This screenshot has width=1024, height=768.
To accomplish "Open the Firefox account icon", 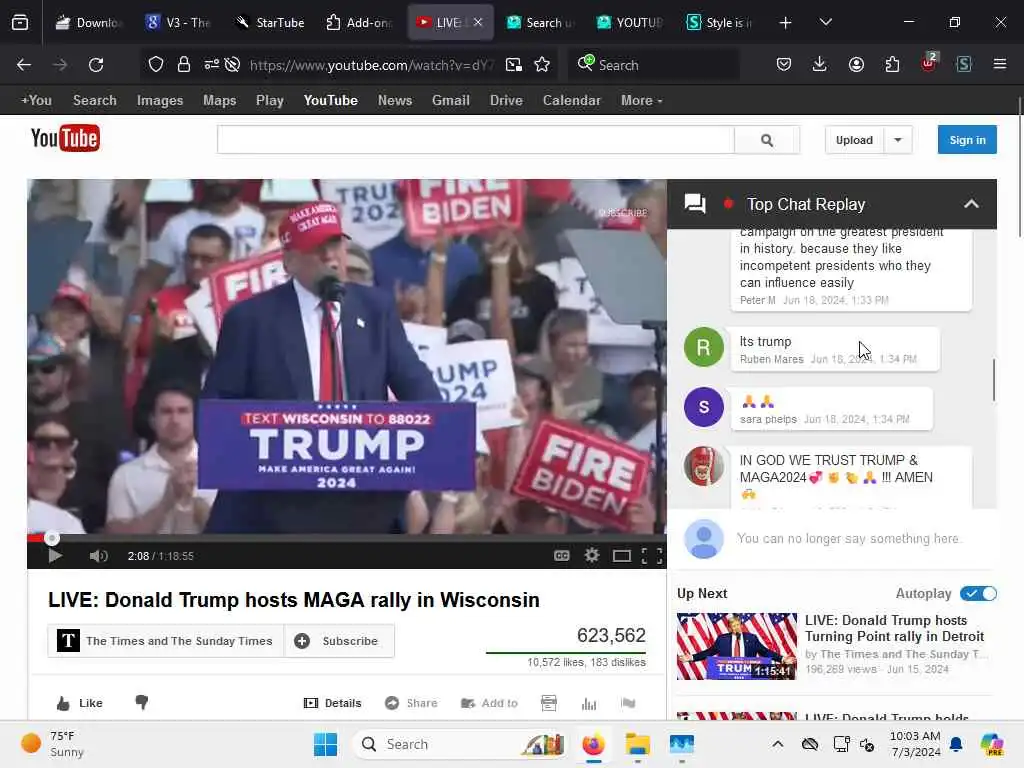I will [x=856, y=64].
